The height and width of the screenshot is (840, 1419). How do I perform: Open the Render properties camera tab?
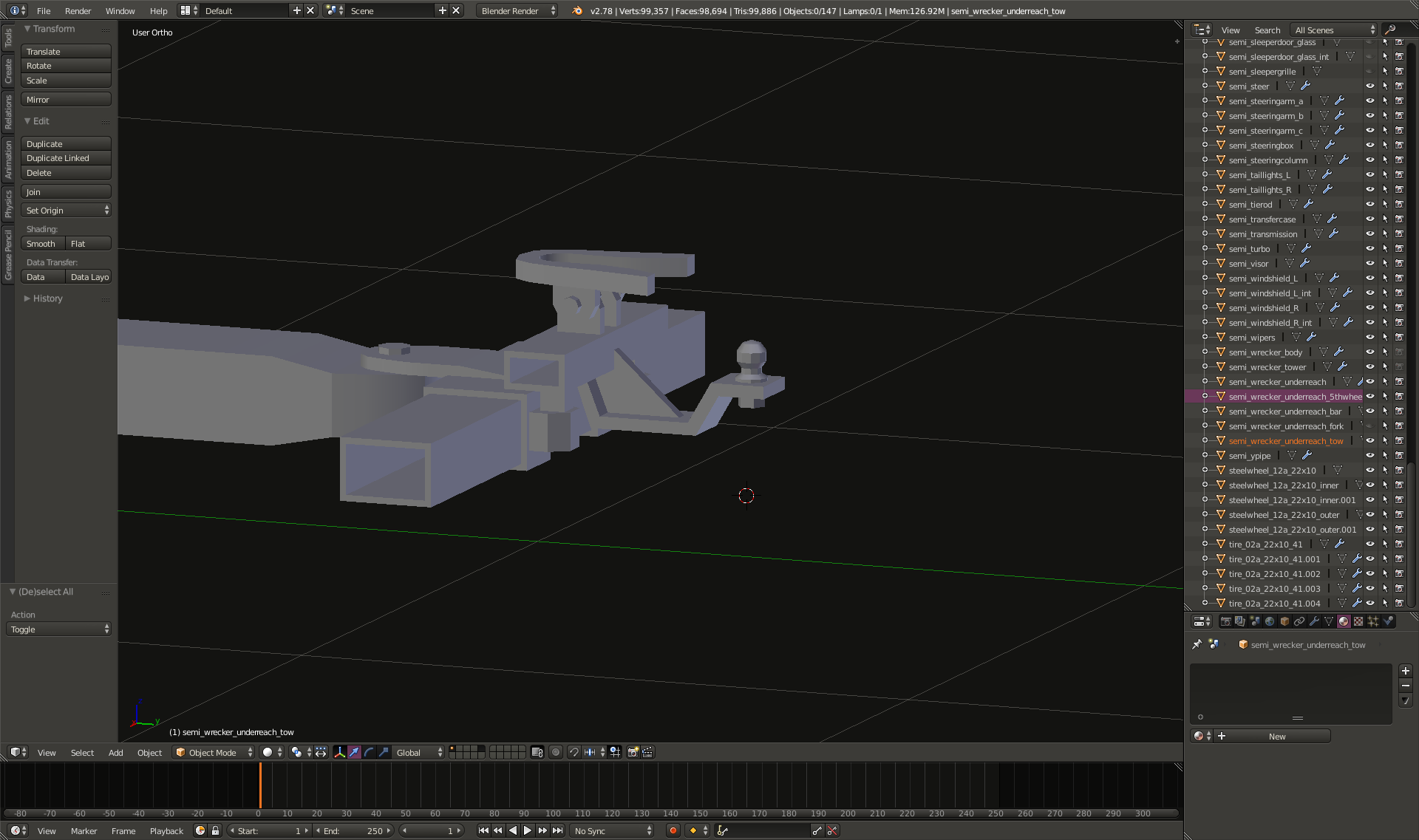(x=1225, y=621)
